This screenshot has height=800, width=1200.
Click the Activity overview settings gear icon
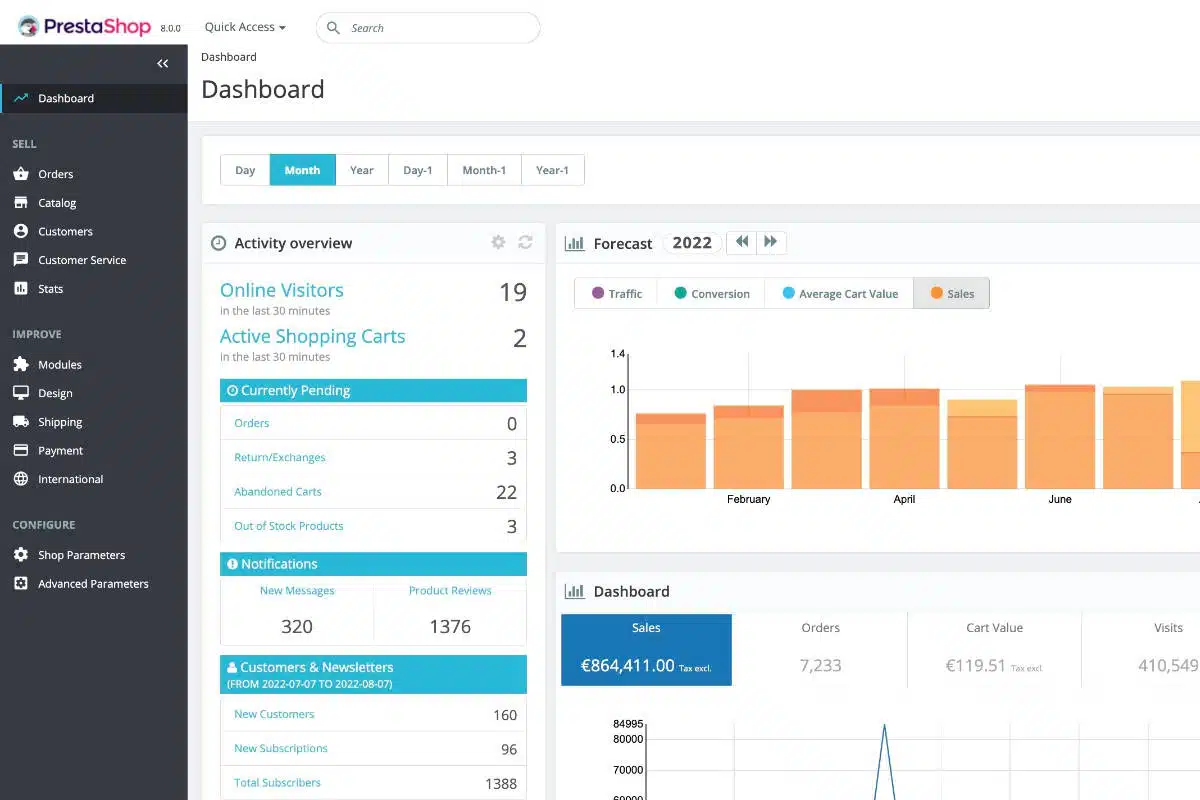(498, 242)
